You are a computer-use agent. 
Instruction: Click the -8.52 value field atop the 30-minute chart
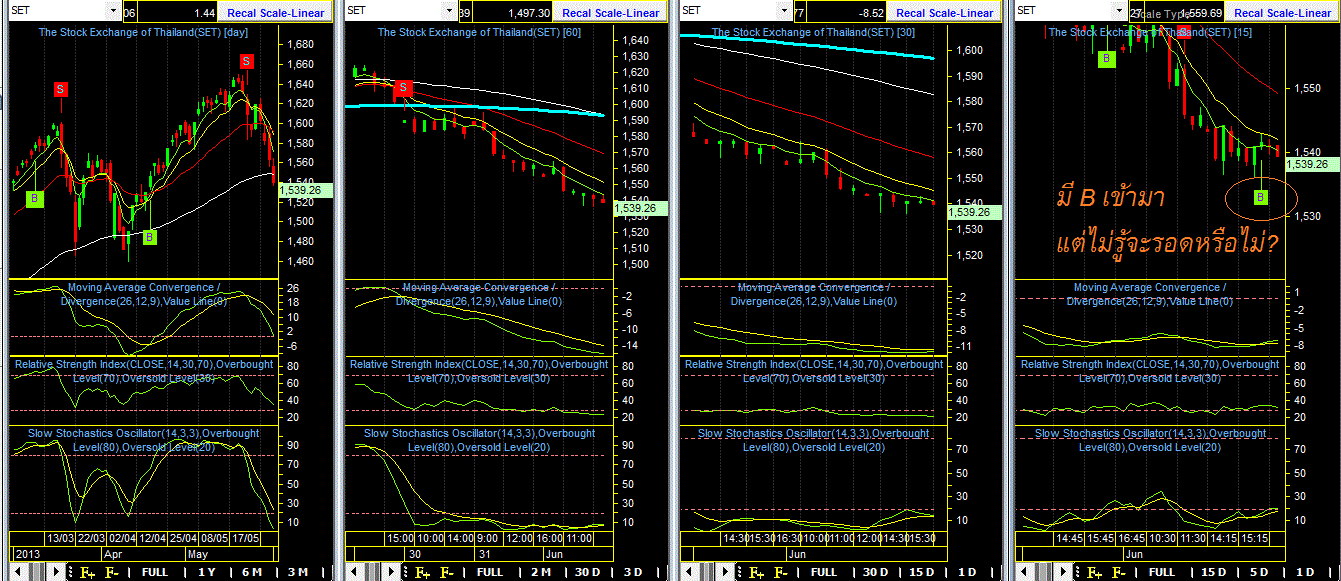[846, 12]
